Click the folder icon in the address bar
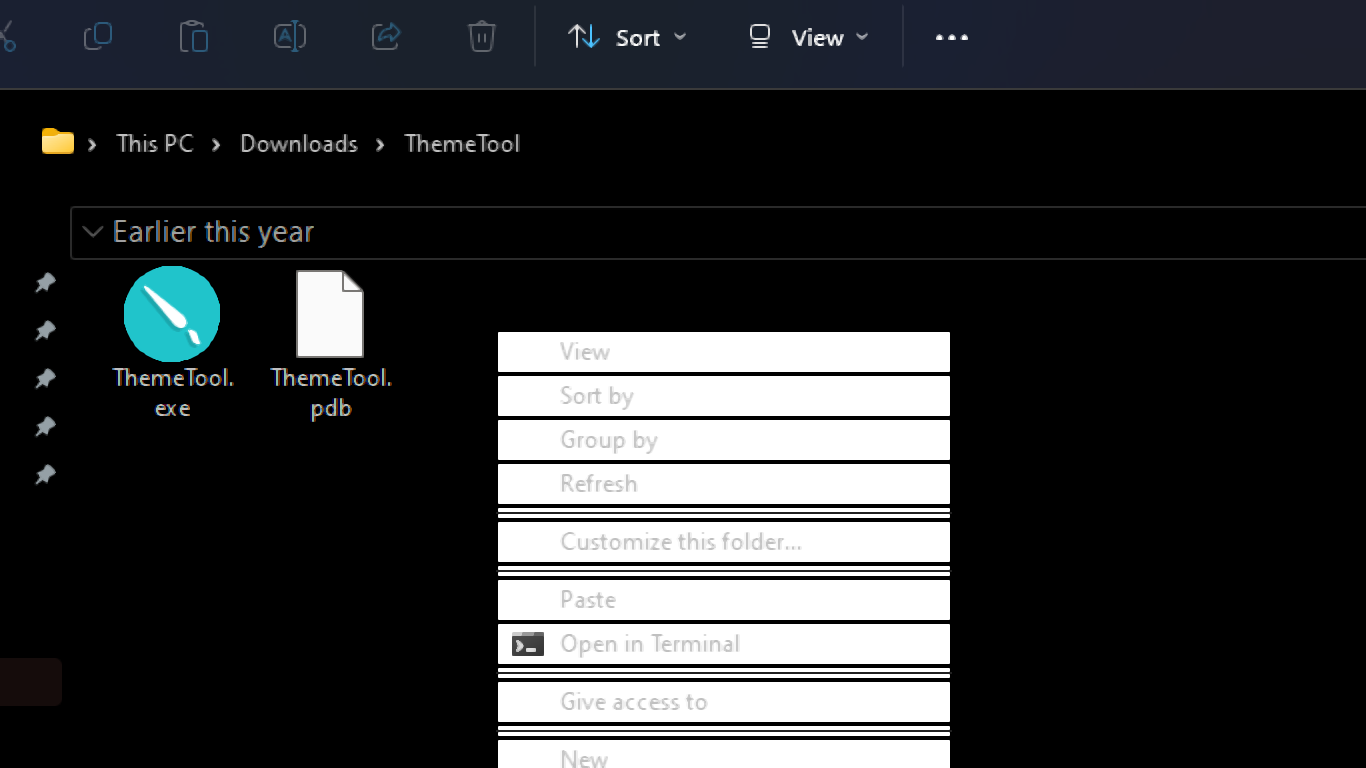 pyautogui.click(x=56, y=142)
